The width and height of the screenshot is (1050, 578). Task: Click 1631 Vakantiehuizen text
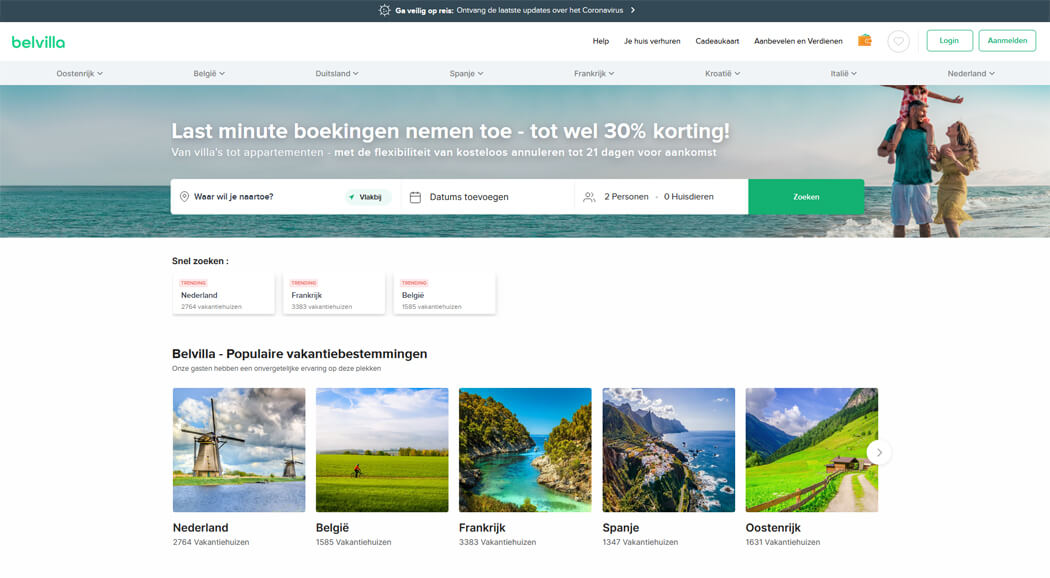tap(783, 543)
